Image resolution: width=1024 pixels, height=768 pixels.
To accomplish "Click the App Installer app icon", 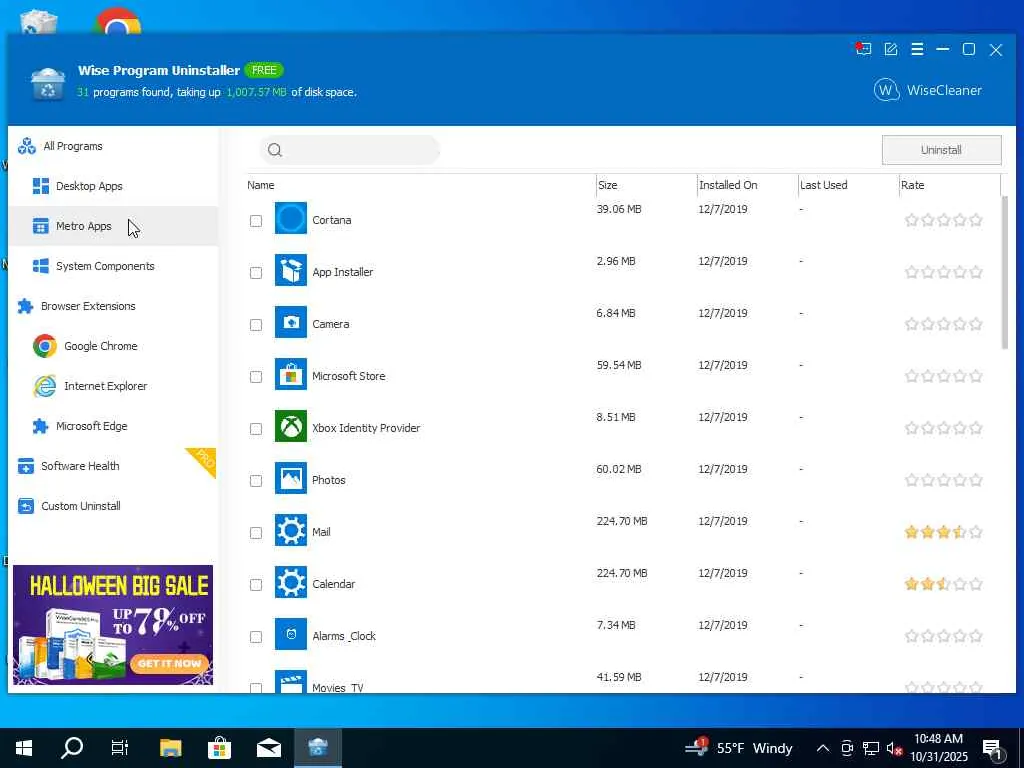I will tap(291, 270).
